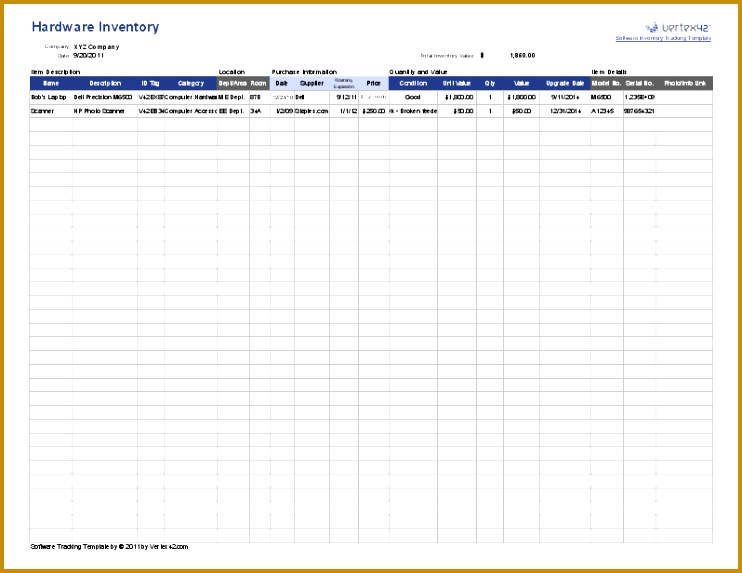Select the M6500 model number cell
Image resolution: width=742 pixels, height=573 pixels.
[607, 97]
